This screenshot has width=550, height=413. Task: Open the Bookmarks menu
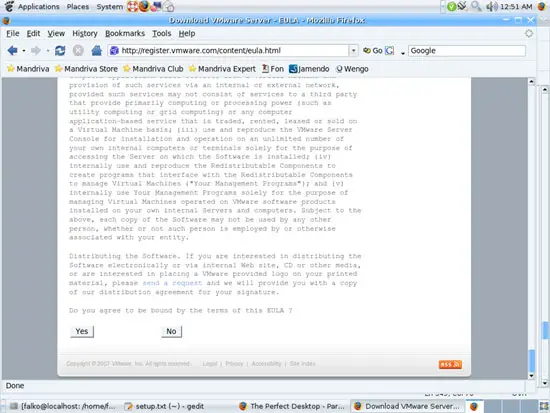tap(125, 33)
